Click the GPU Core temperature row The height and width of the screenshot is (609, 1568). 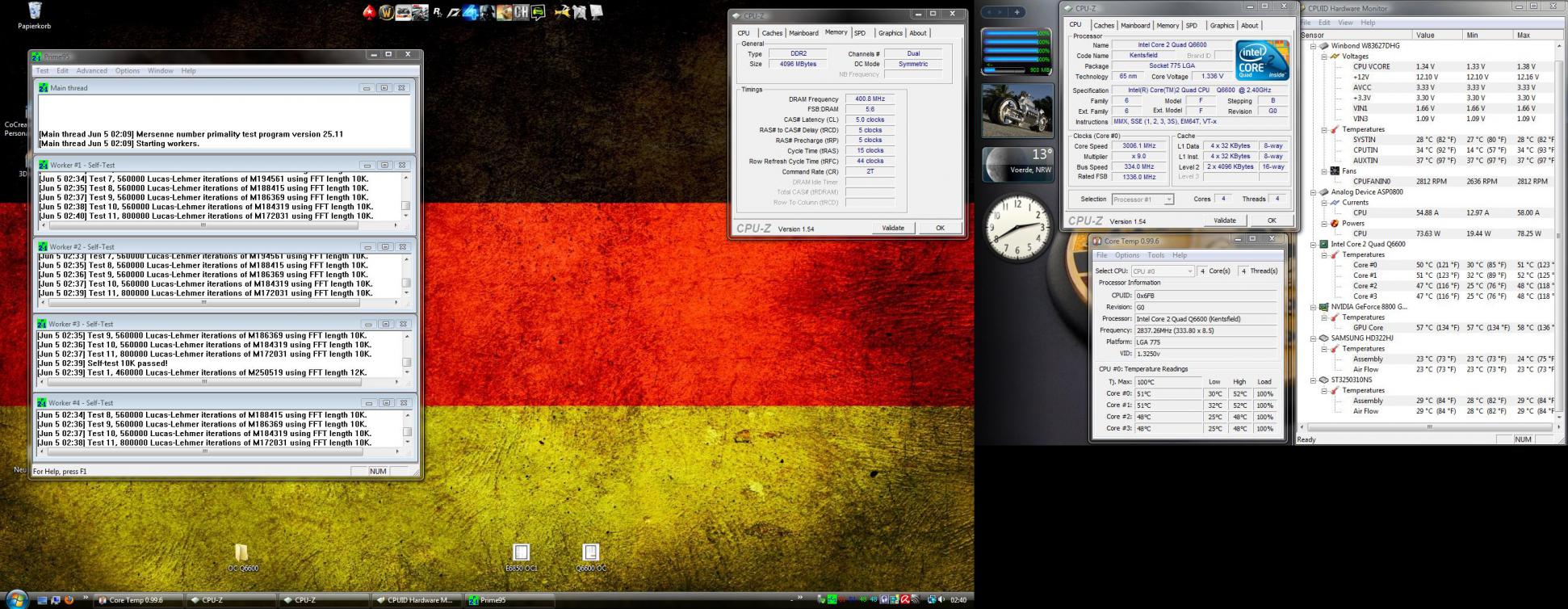1429,328
